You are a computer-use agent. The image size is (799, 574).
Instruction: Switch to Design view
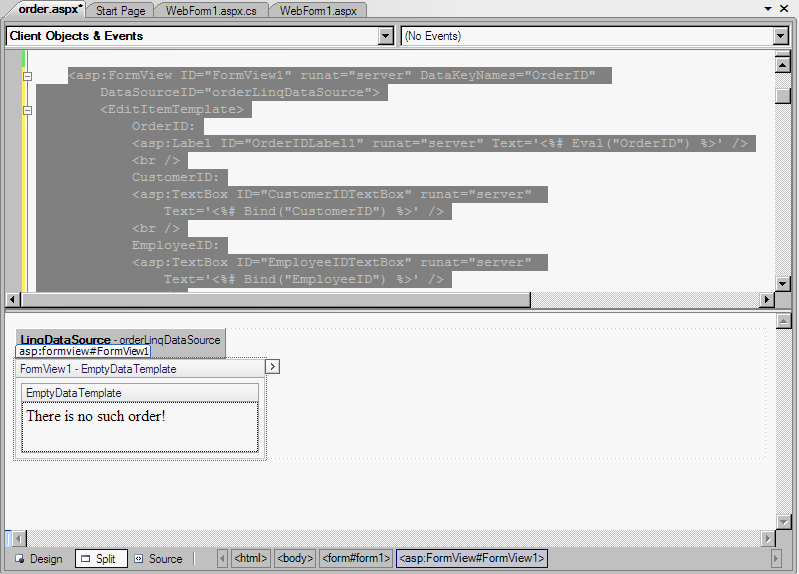click(x=39, y=559)
